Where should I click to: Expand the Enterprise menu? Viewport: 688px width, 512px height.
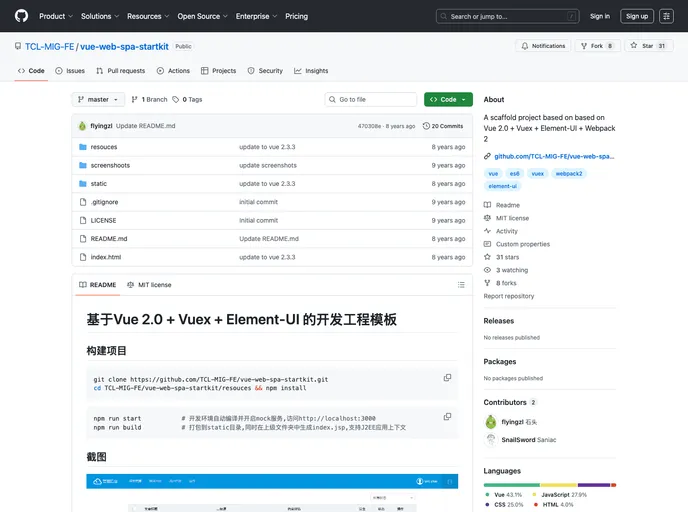256,16
